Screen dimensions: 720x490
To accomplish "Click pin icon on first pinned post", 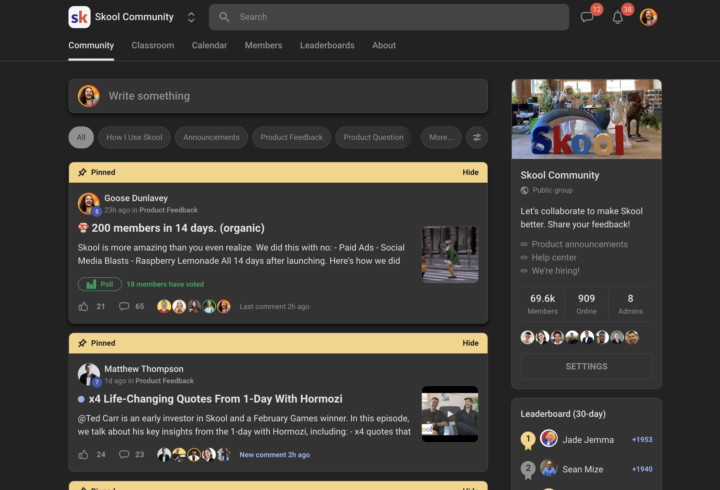I will coord(82,172).
